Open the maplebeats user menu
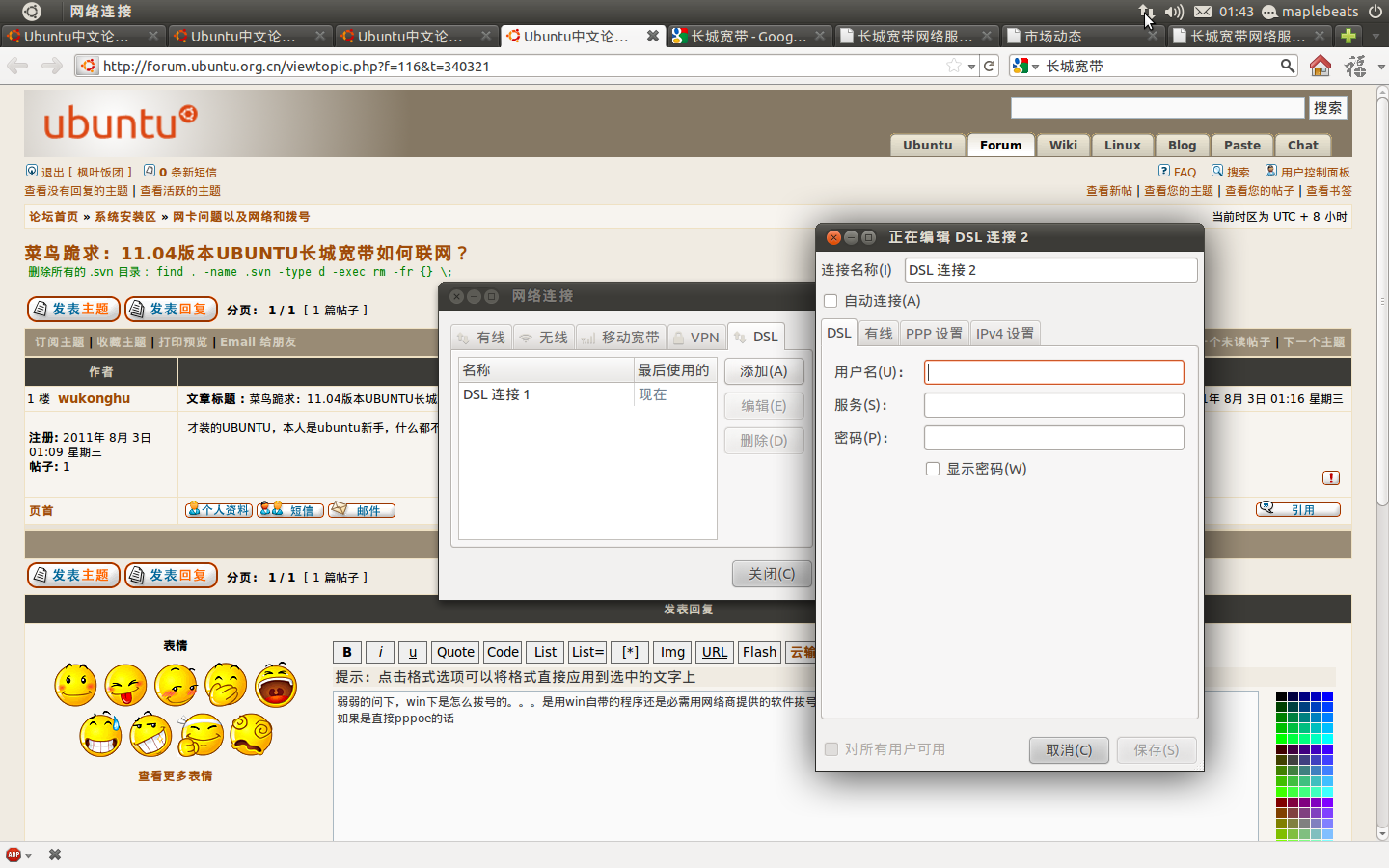The image size is (1389, 868). 1310,12
